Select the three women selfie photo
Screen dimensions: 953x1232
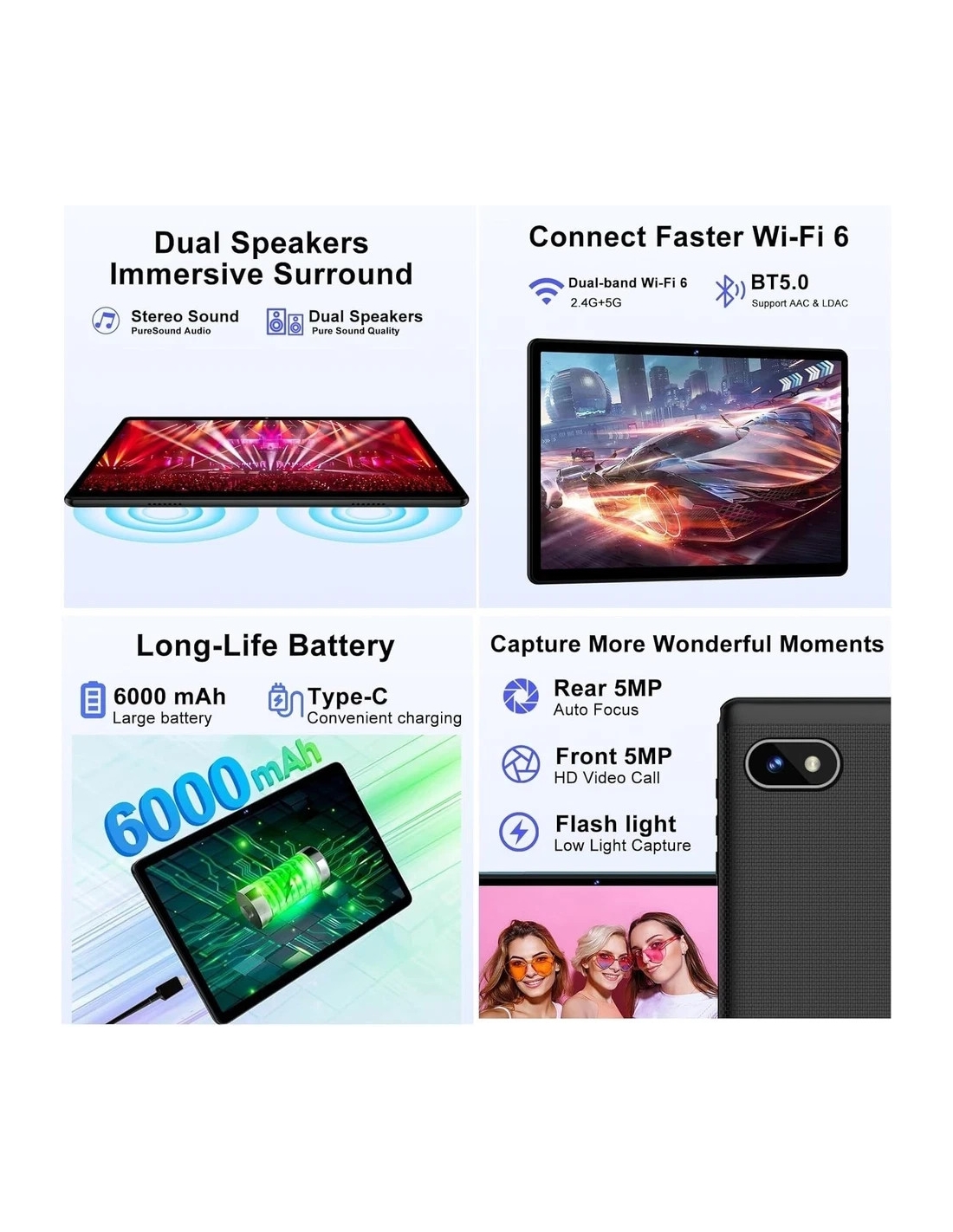coord(598,951)
